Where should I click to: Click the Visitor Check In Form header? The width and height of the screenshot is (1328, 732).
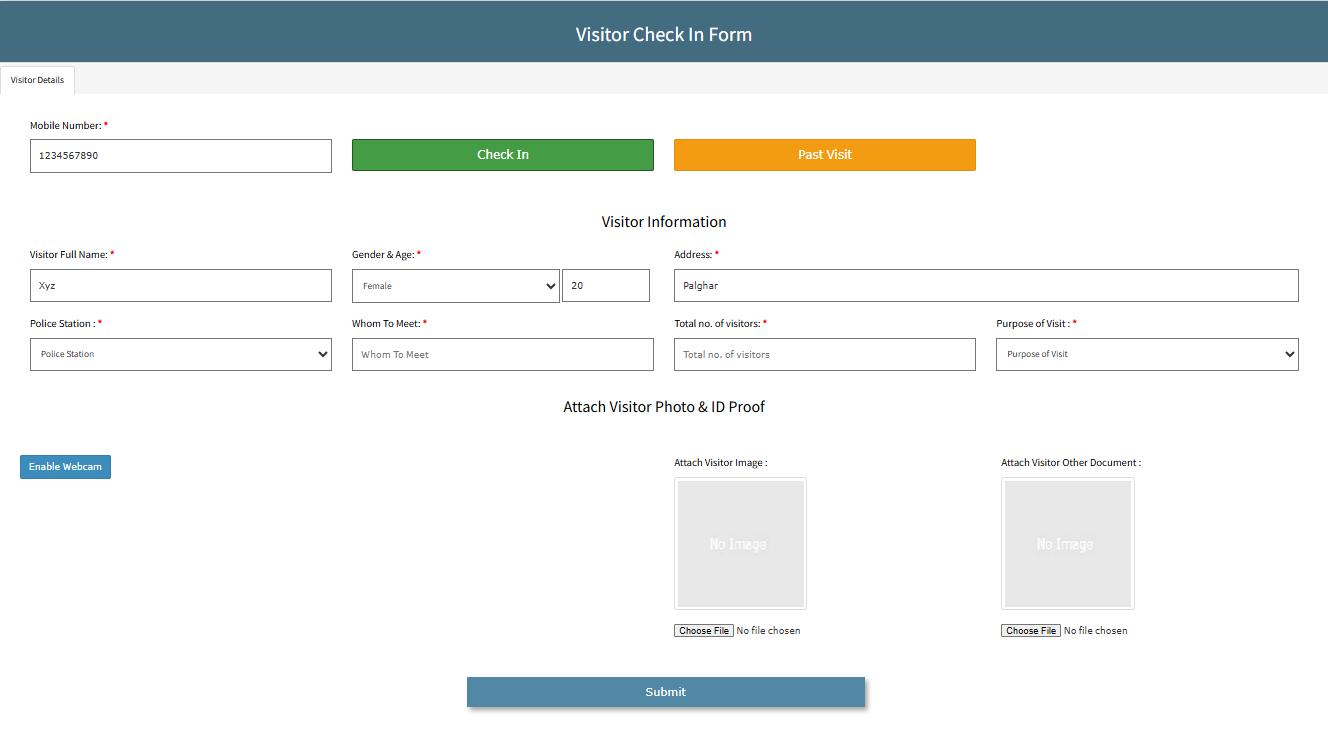(663, 34)
